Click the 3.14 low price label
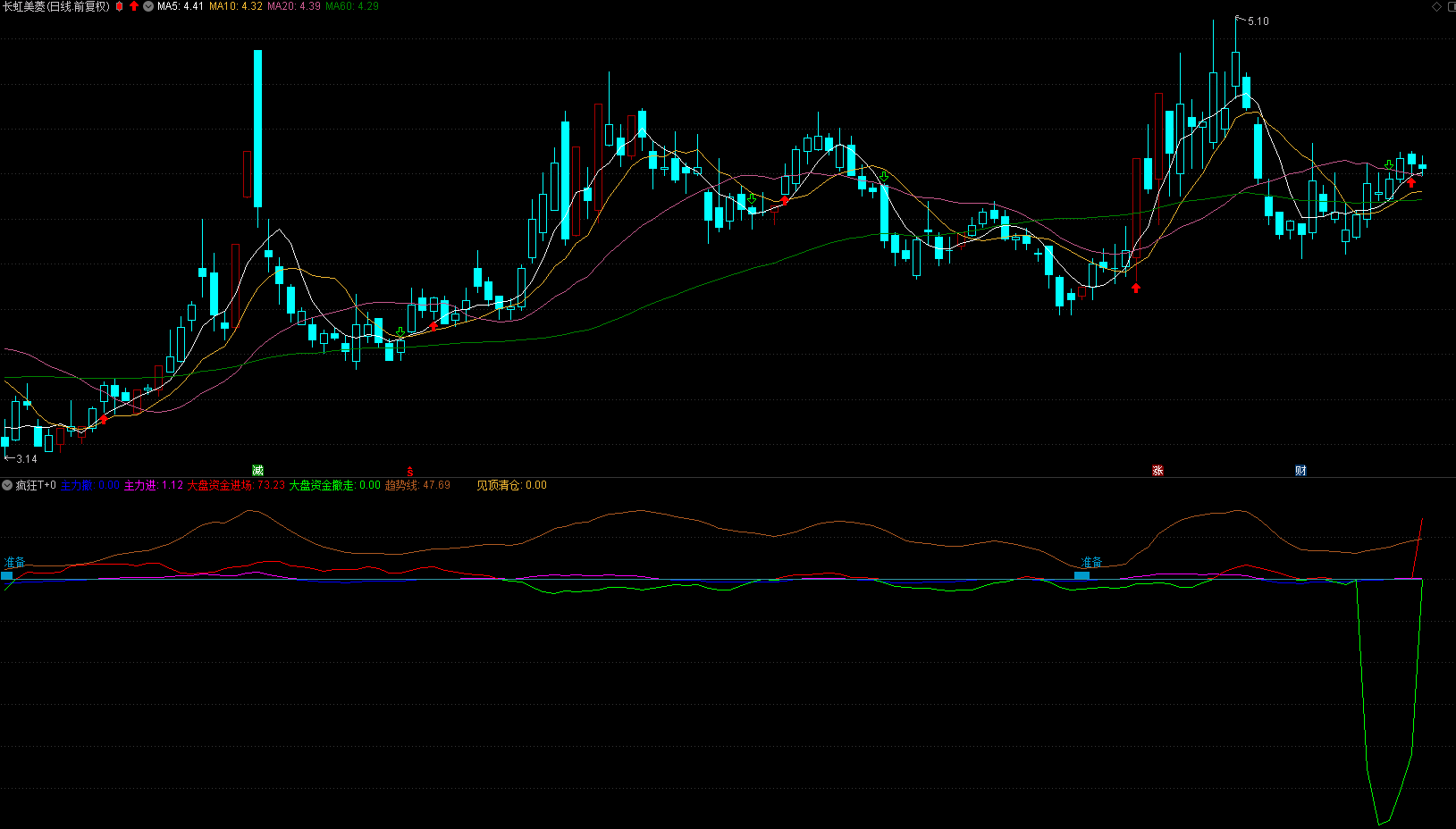This screenshot has height=829, width=1456. click(x=27, y=459)
